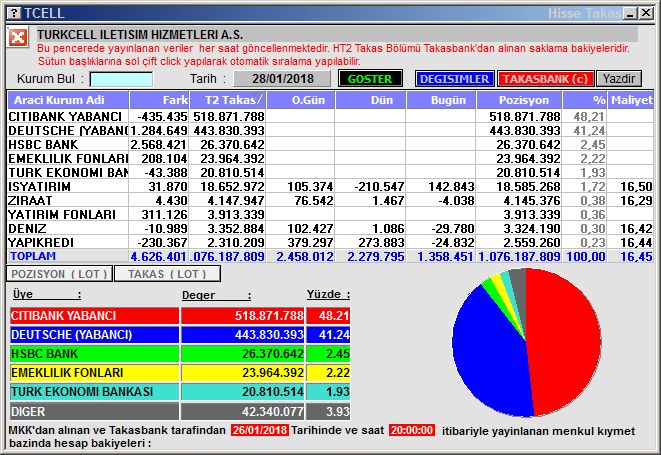Click TOPLAM Maliyet value 16,45
This screenshot has width=661, height=455.
pos(636,256)
